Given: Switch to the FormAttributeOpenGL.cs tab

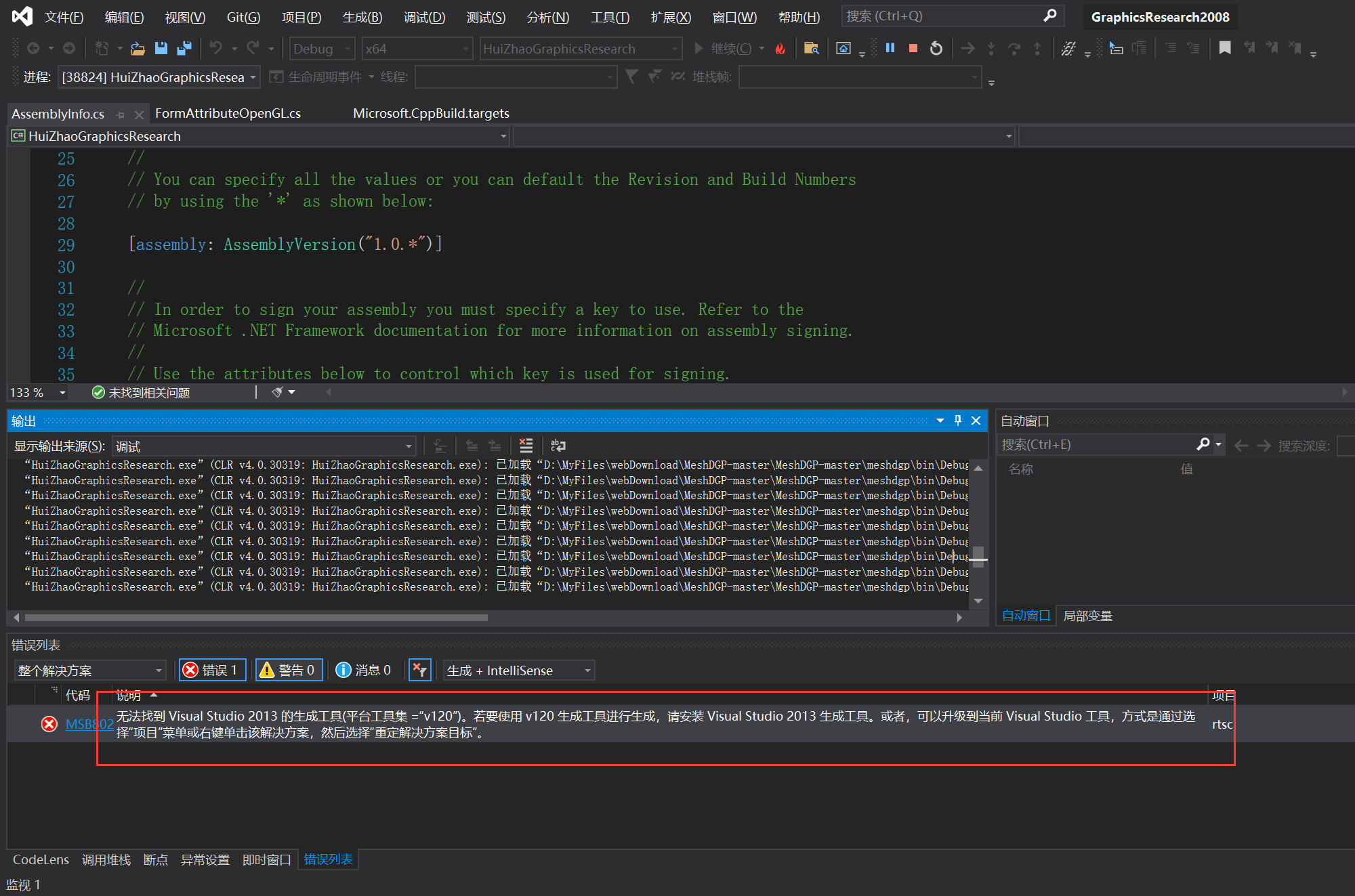Looking at the screenshot, I should pyautogui.click(x=228, y=113).
